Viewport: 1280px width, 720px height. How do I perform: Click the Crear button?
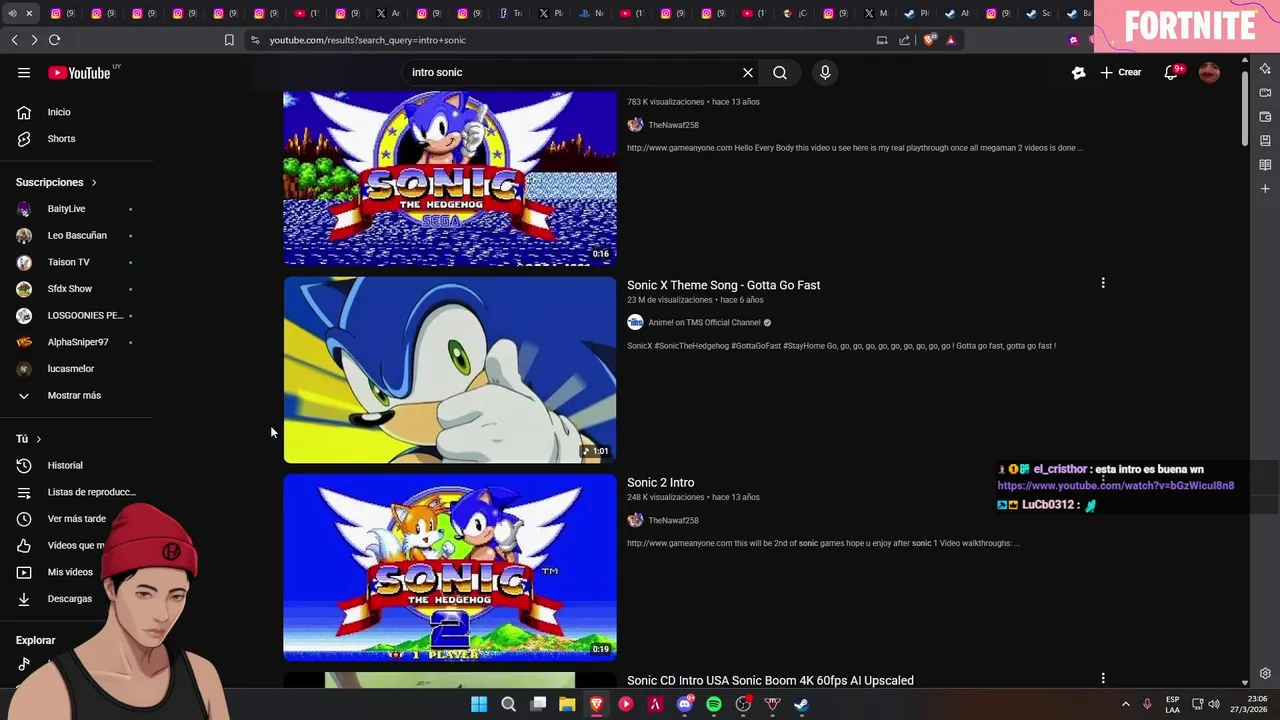(1121, 72)
